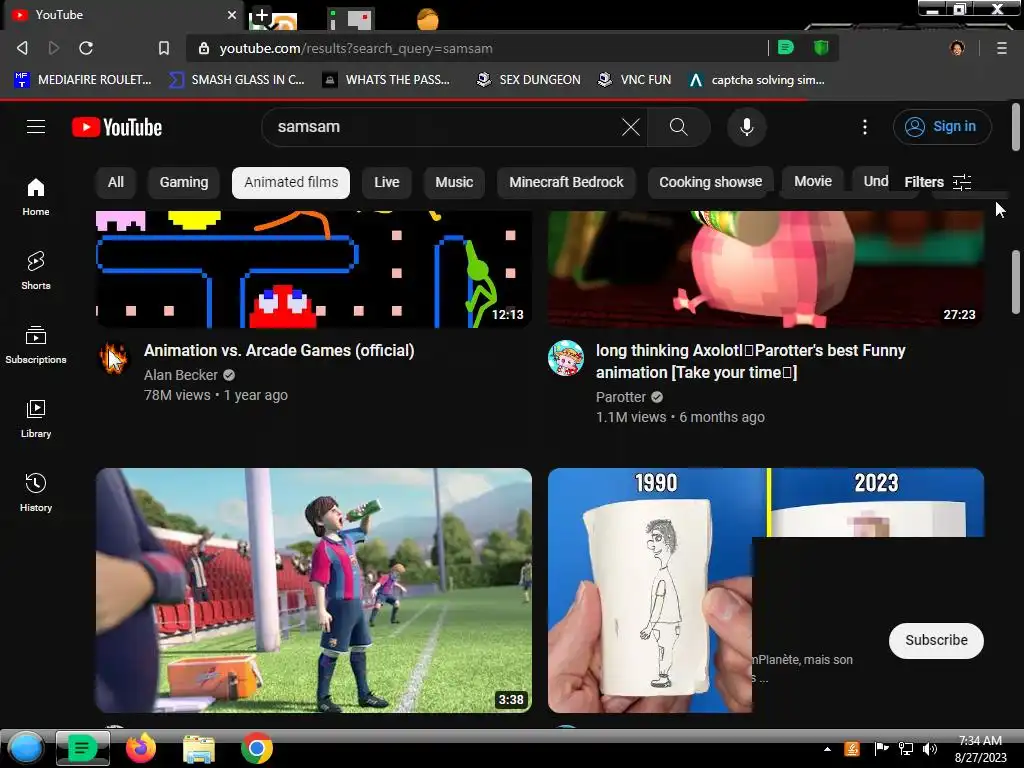This screenshot has height=768, width=1024.
Task: Select the Minecraft Bedrock chip
Action: (566, 182)
